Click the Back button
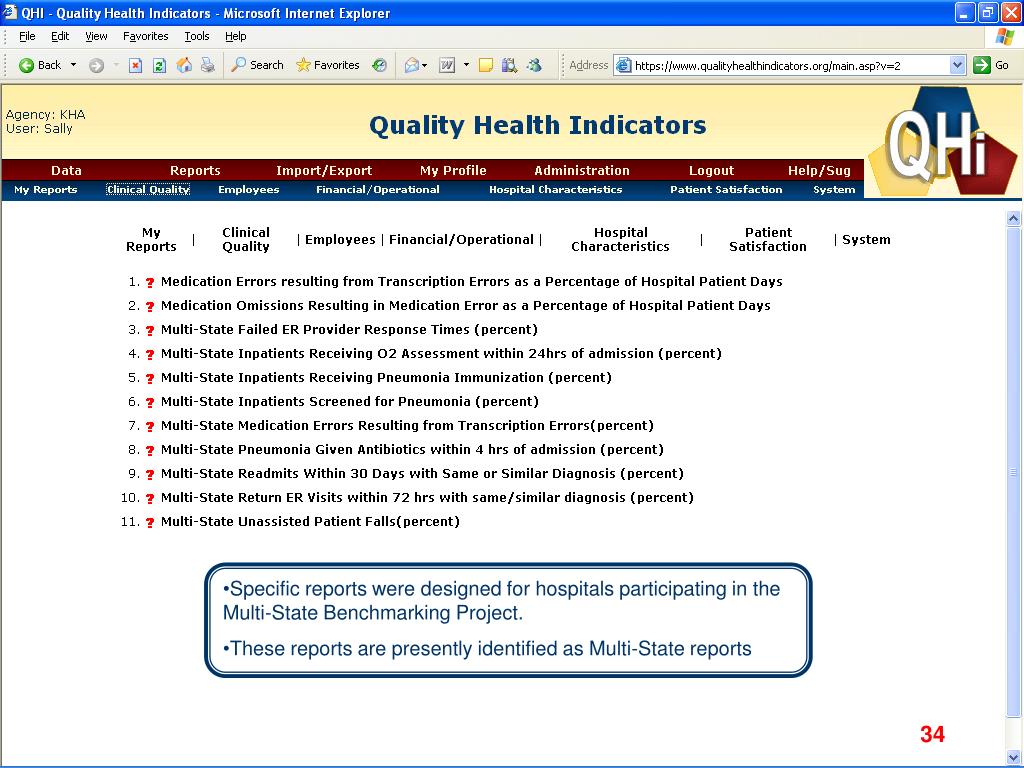The height and width of the screenshot is (768, 1024). pos(40,65)
